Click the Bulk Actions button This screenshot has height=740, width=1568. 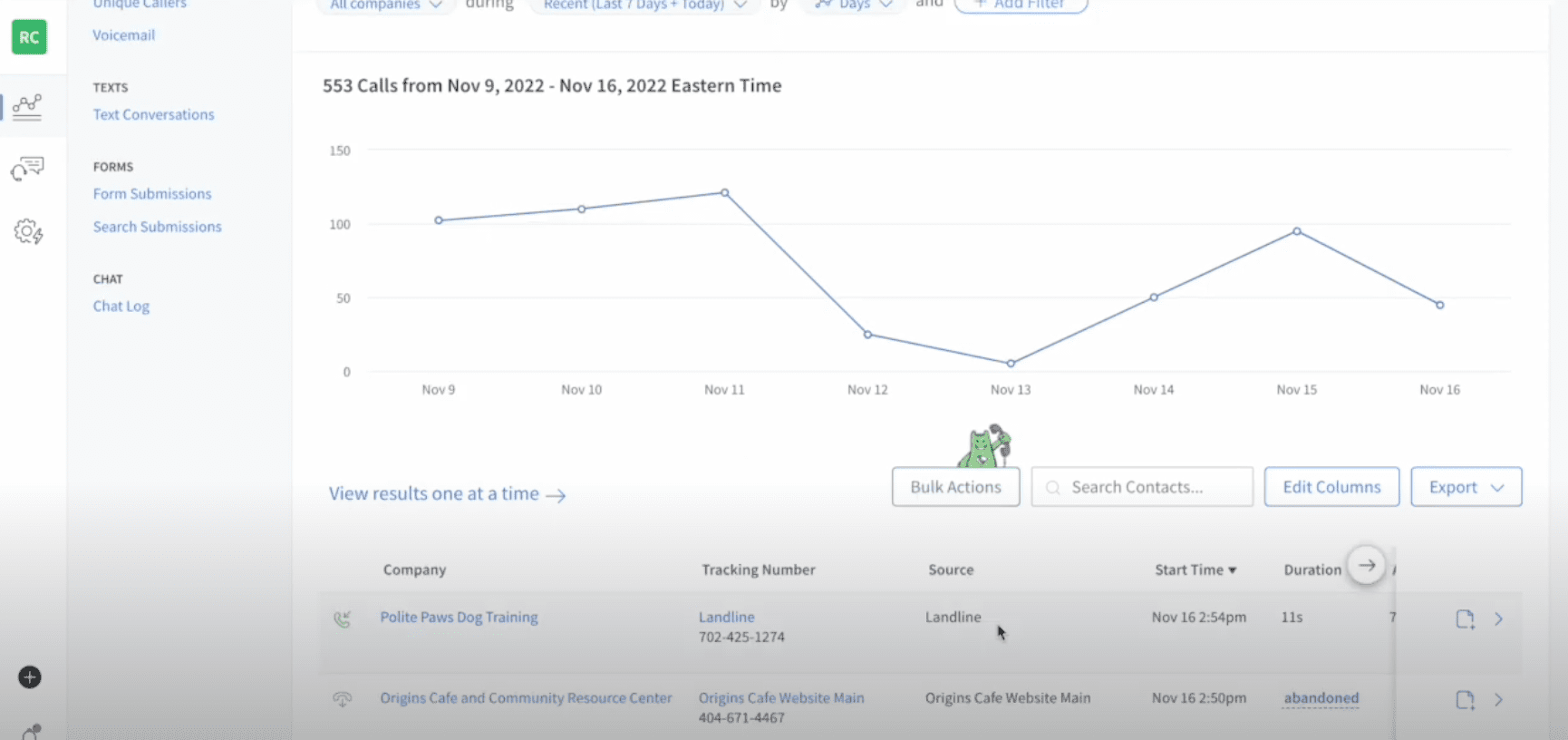point(955,487)
